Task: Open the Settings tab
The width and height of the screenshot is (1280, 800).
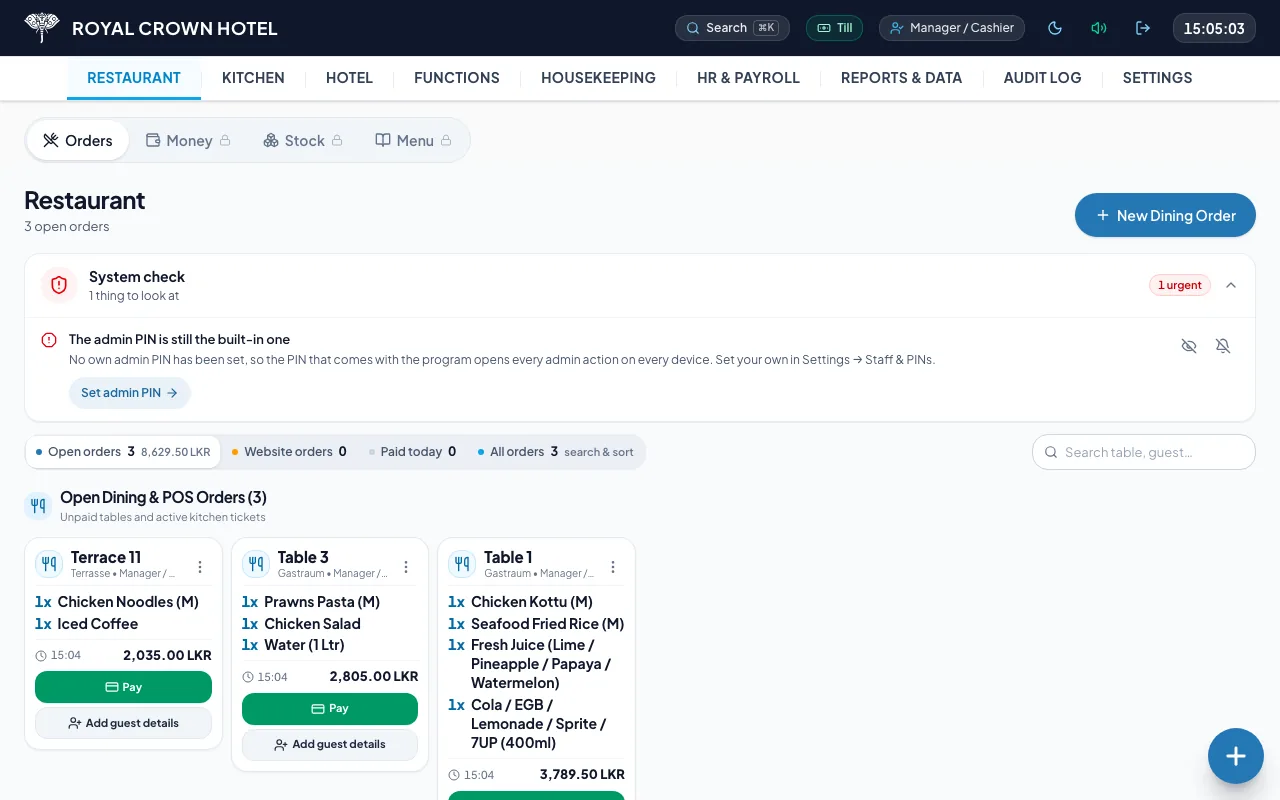Action: coord(1157,78)
